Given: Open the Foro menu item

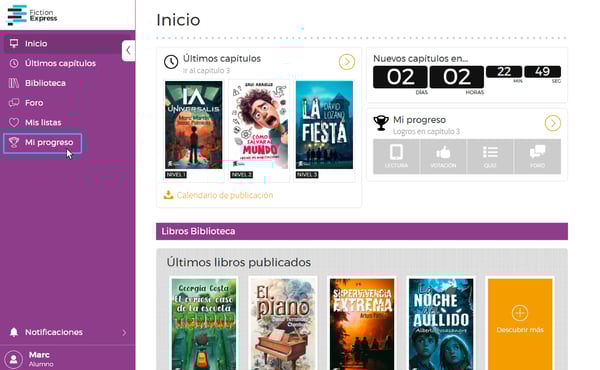Looking at the screenshot, I should point(34,103).
